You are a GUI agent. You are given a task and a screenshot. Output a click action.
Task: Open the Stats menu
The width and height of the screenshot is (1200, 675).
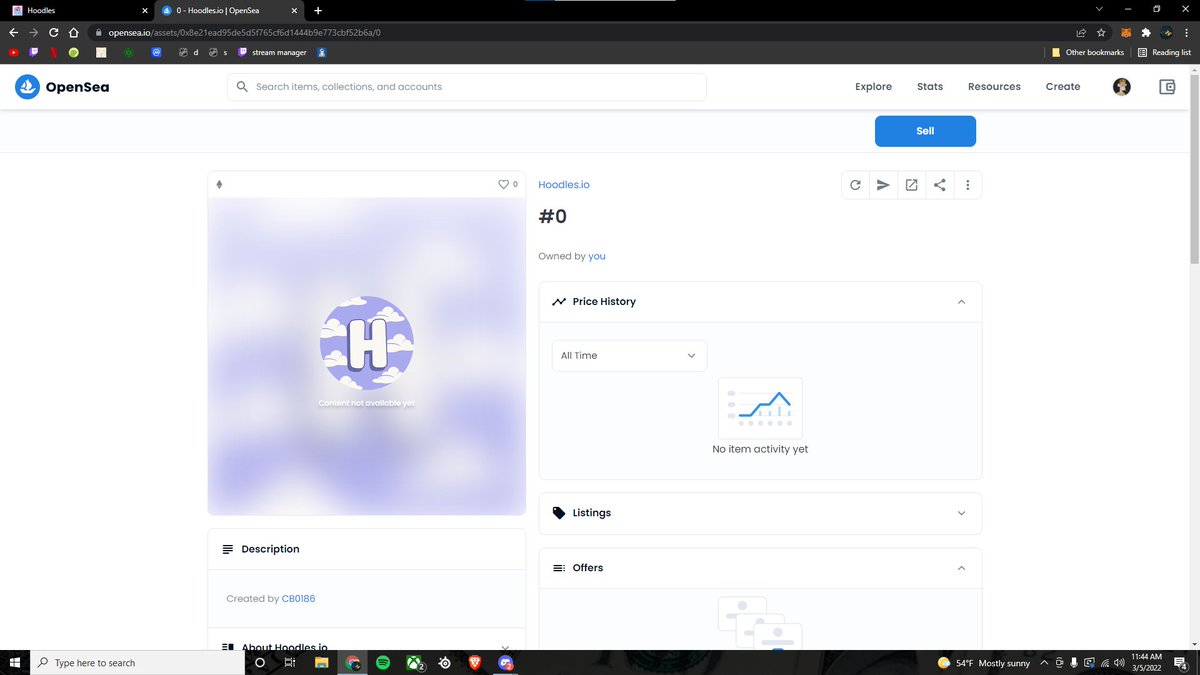point(930,87)
